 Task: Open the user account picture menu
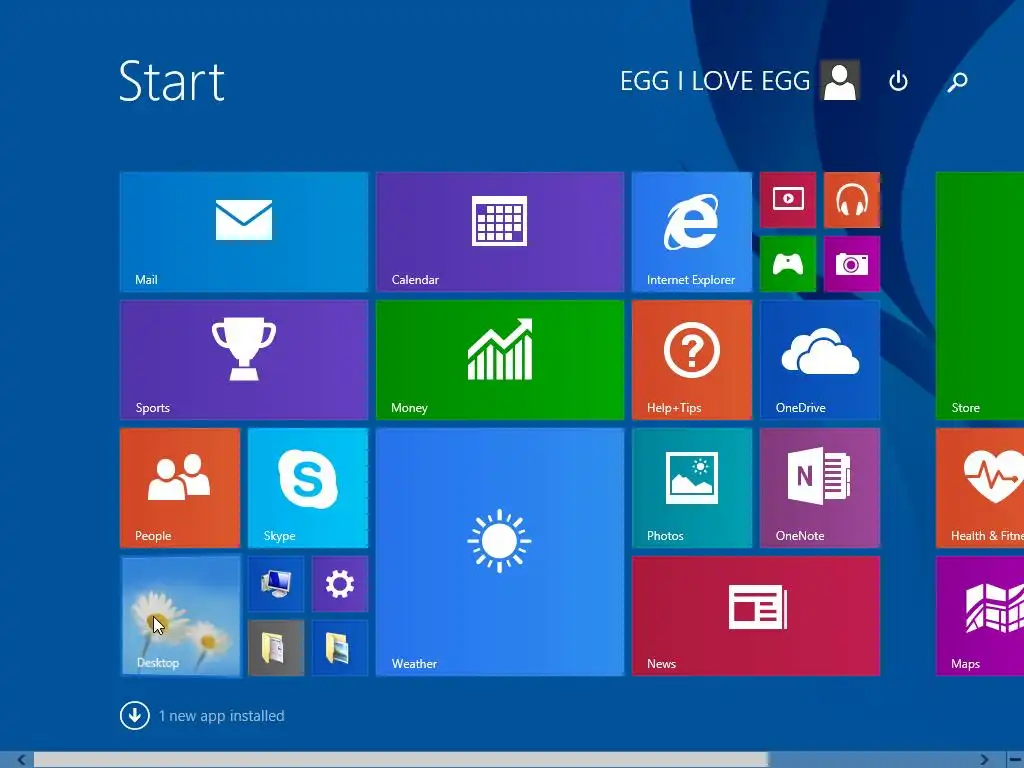tap(840, 81)
